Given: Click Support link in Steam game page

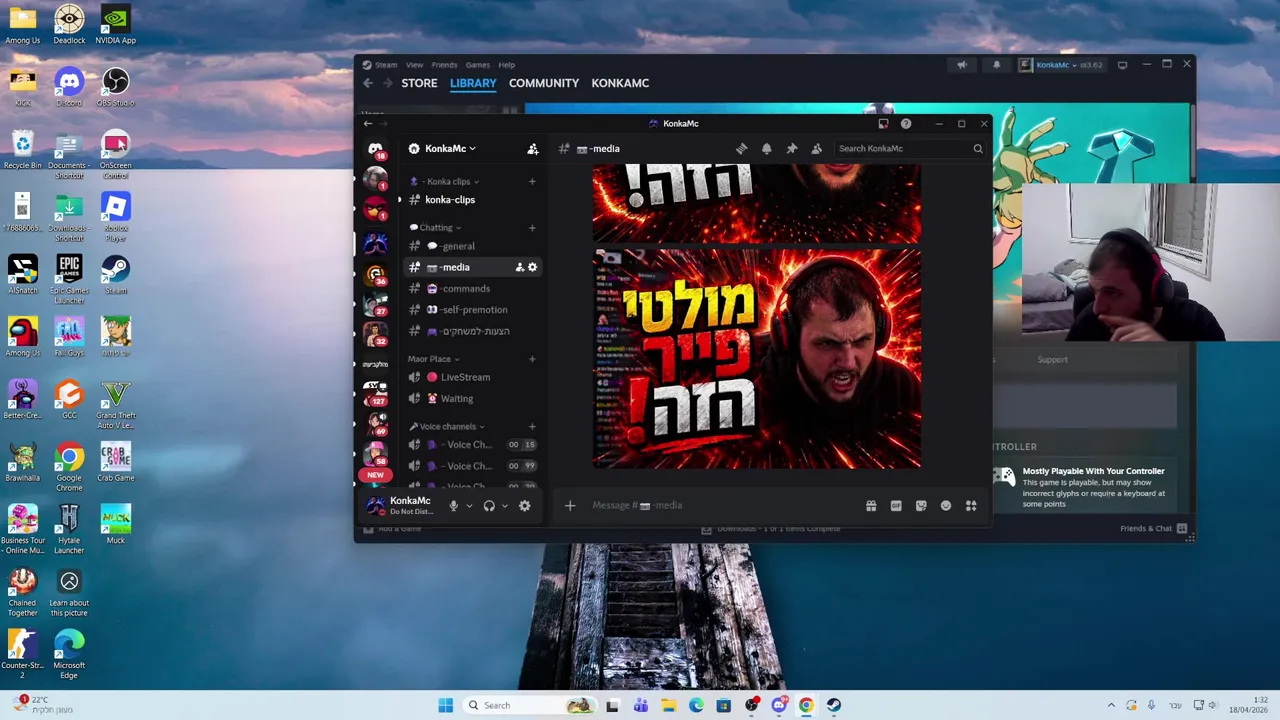Looking at the screenshot, I should (x=1052, y=360).
